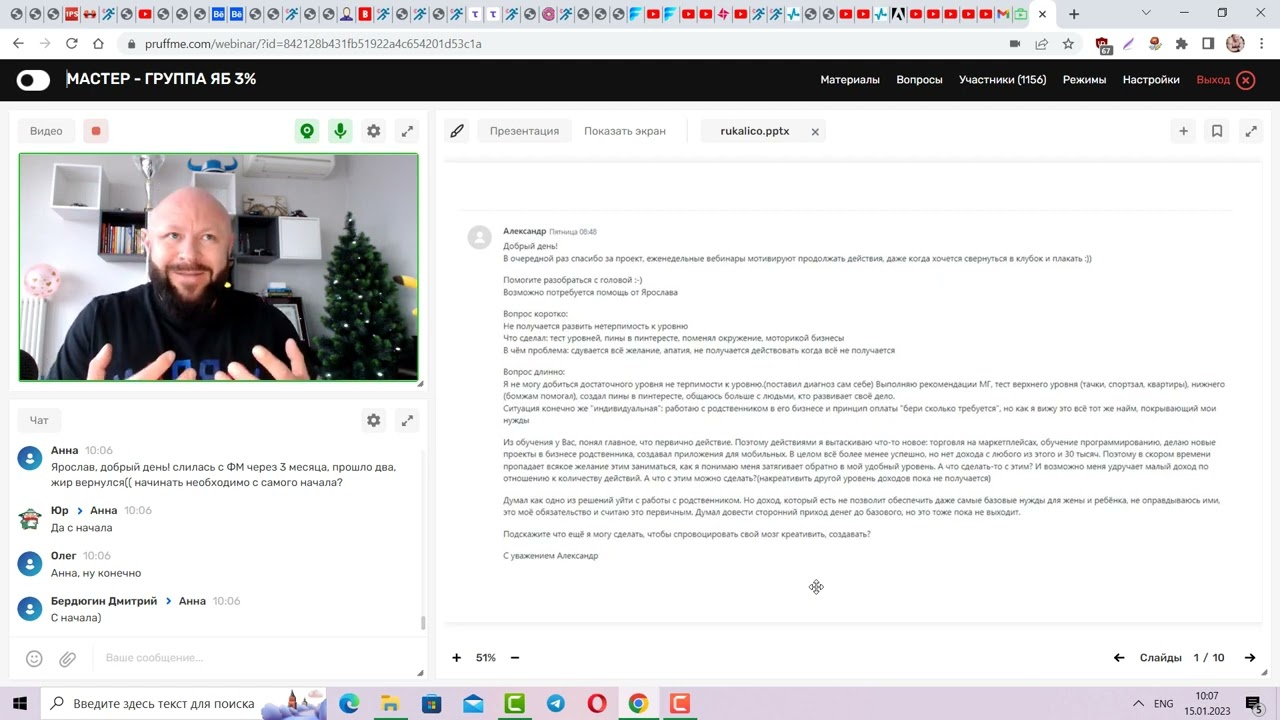1280x720 pixels.
Task: Toggle the switch in the top header
Action: click(x=33, y=80)
